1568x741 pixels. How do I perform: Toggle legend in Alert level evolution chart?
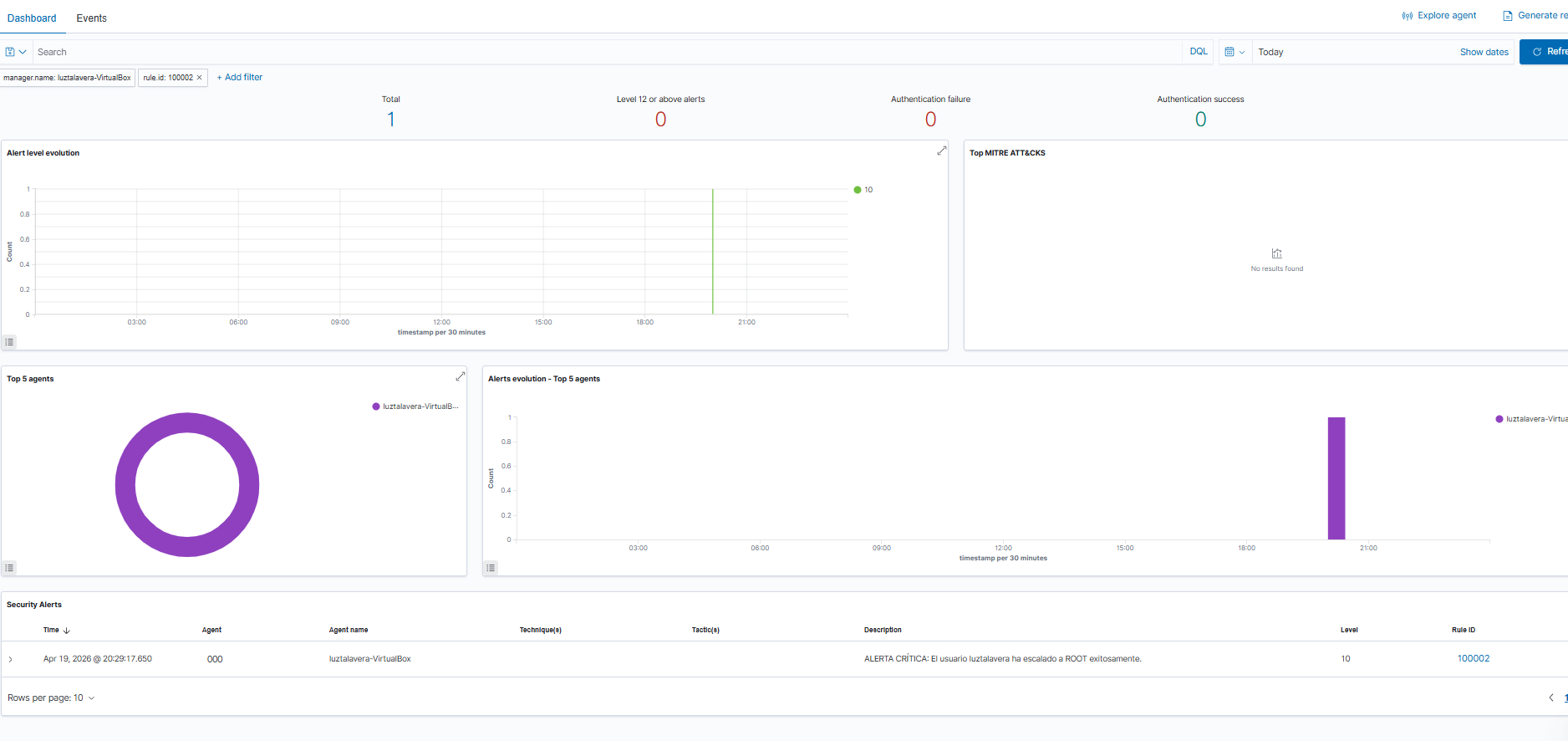tap(9, 342)
